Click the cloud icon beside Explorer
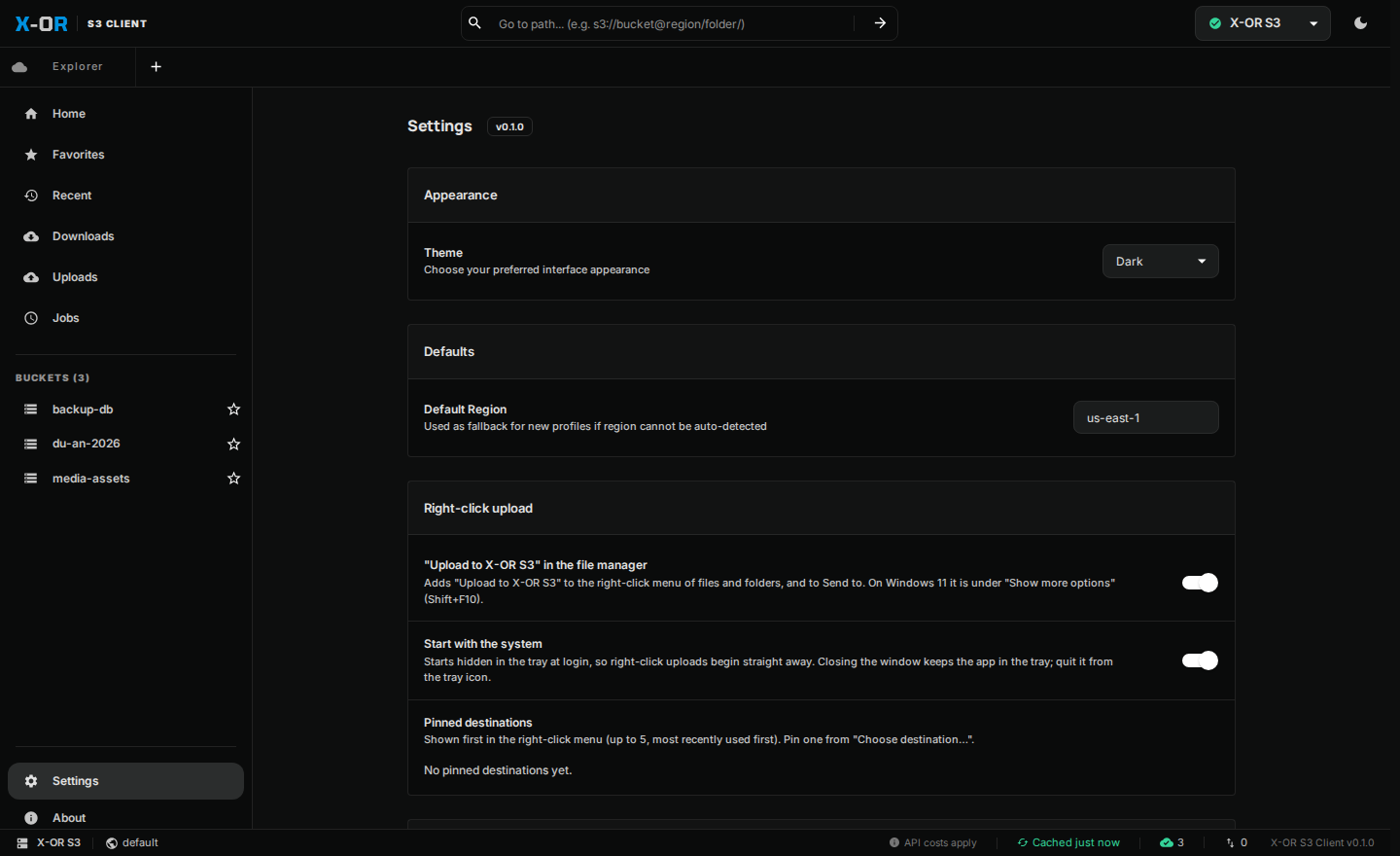The height and width of the screenshot is (856, 1400). click(19, 67)
